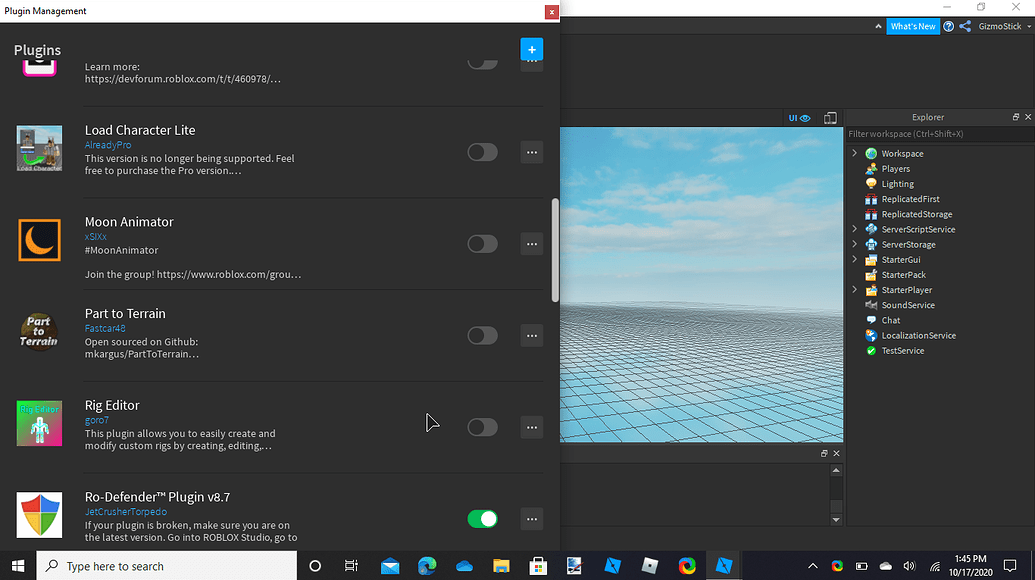
Task: Open the Fastcar48 creator link
Action: 105,329
